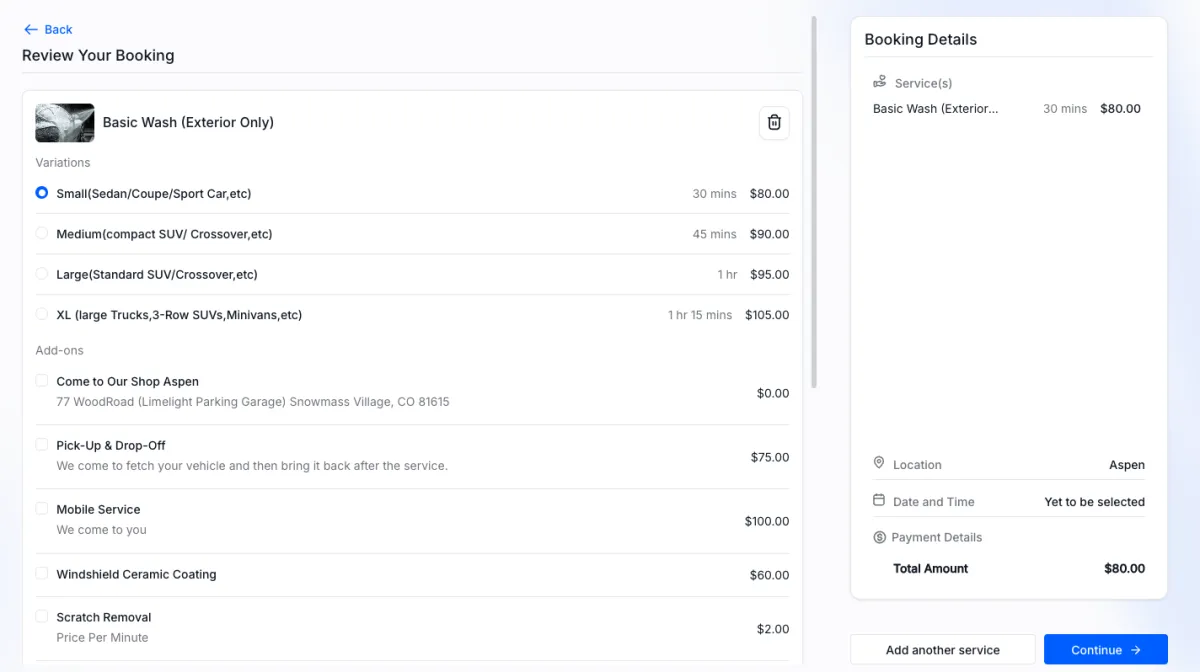Viewport: 1200px width, 672px height.
Task: Delete the Basic Wash service with trash icon
Action: point(774,123)
